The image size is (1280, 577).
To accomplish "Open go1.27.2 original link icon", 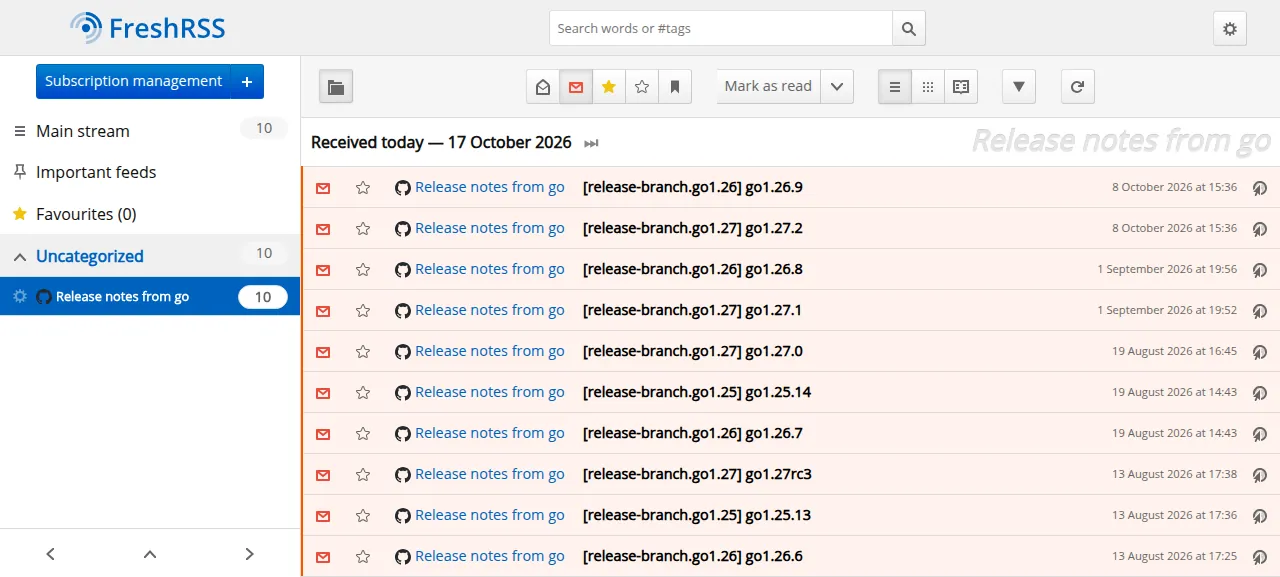I will click(1260, 228).
